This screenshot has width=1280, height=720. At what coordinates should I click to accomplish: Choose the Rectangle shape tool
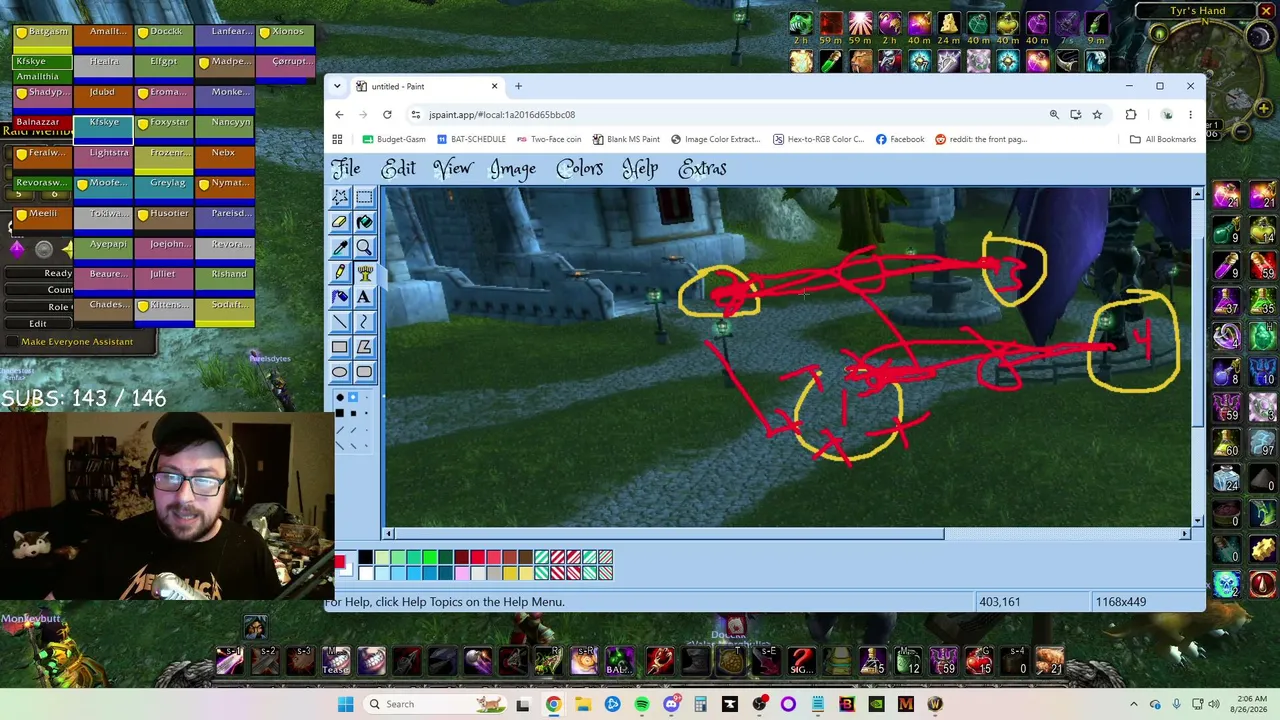(340, 347)
